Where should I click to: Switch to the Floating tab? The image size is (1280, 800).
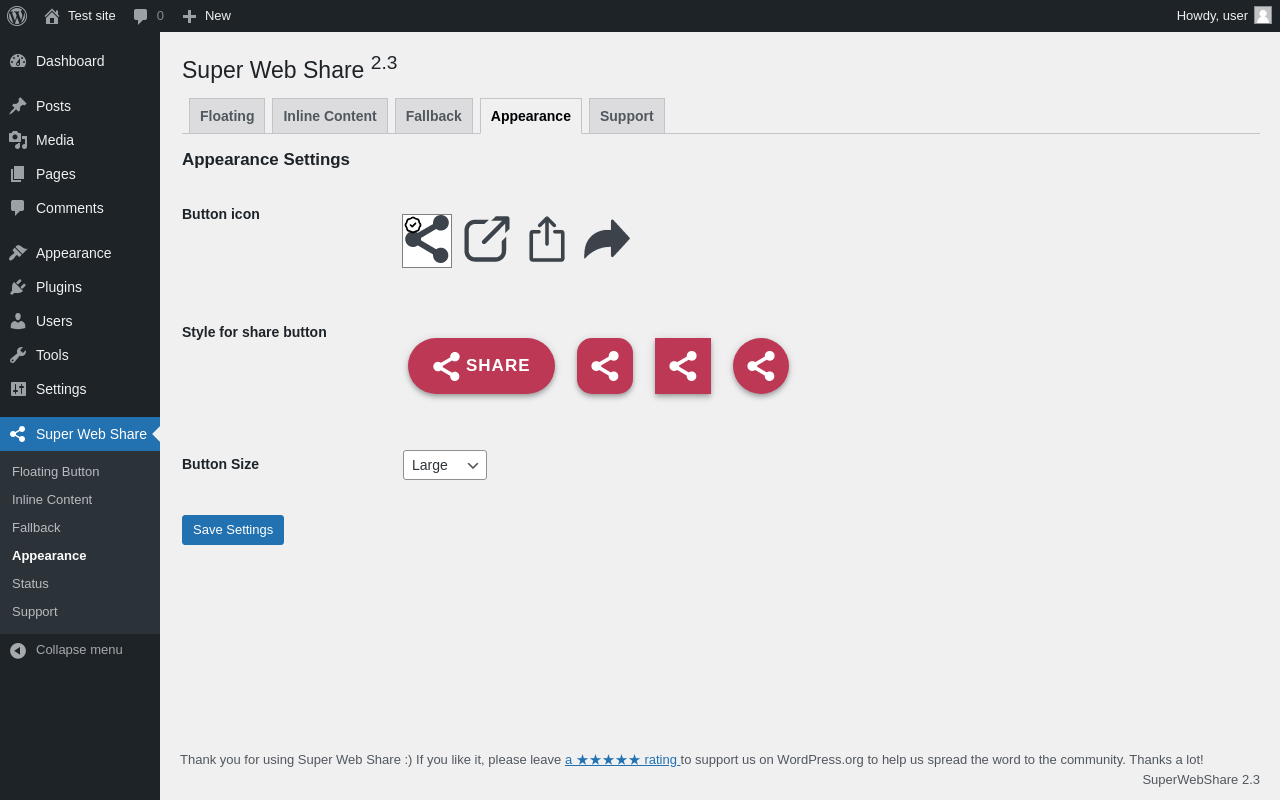click(227, 116)
